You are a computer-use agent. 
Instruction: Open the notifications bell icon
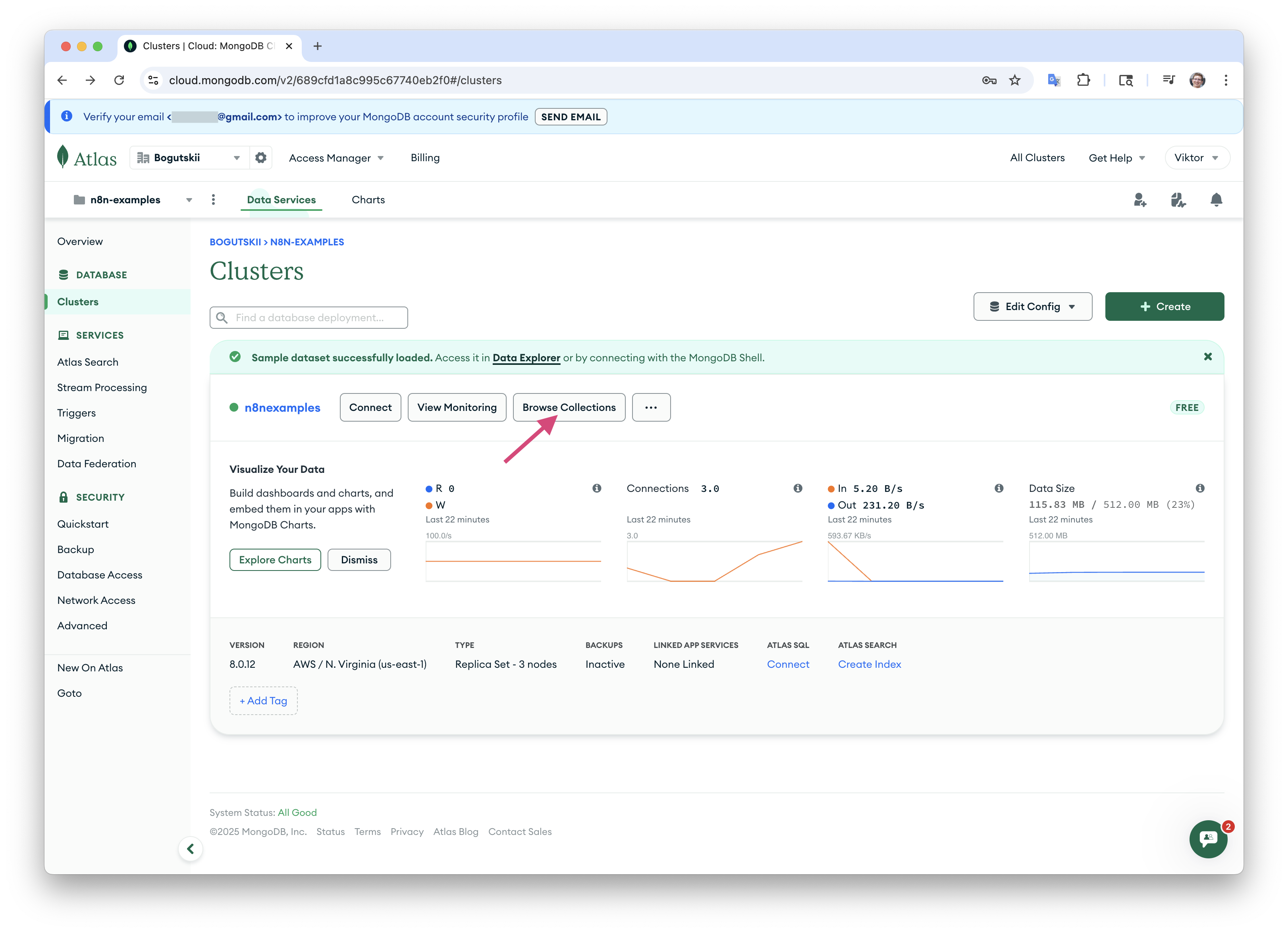[1216, 200]
